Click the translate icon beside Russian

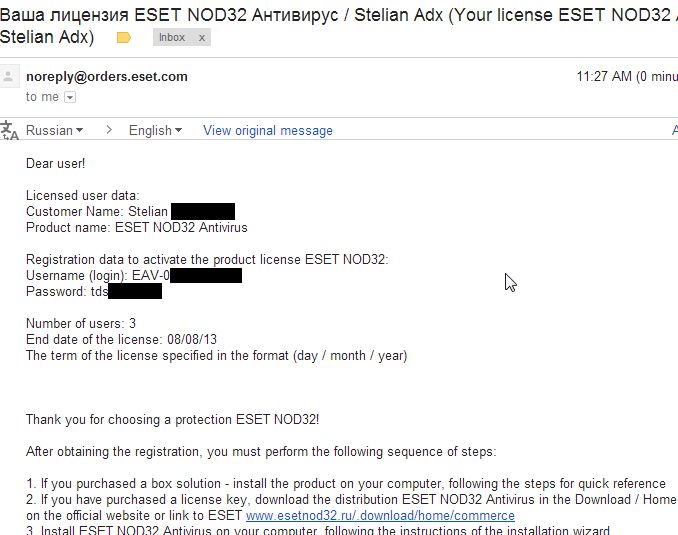point(9,130)
